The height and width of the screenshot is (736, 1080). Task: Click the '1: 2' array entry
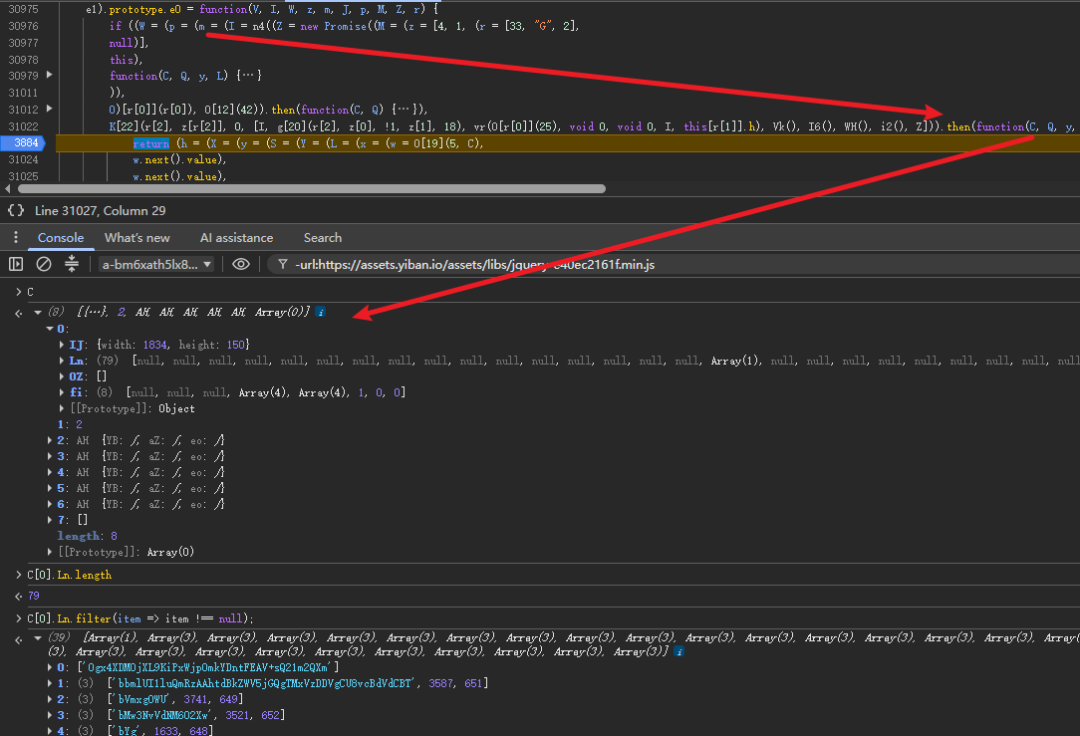pos(70,424)
